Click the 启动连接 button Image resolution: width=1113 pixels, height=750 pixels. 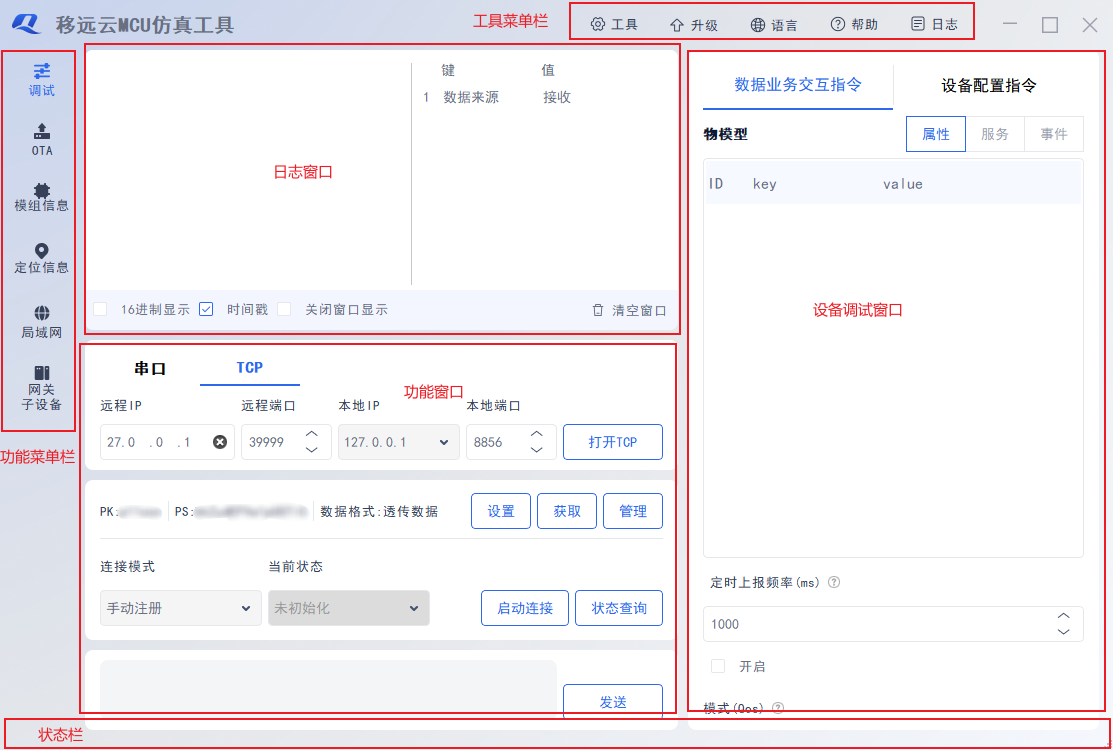[525, 608]
